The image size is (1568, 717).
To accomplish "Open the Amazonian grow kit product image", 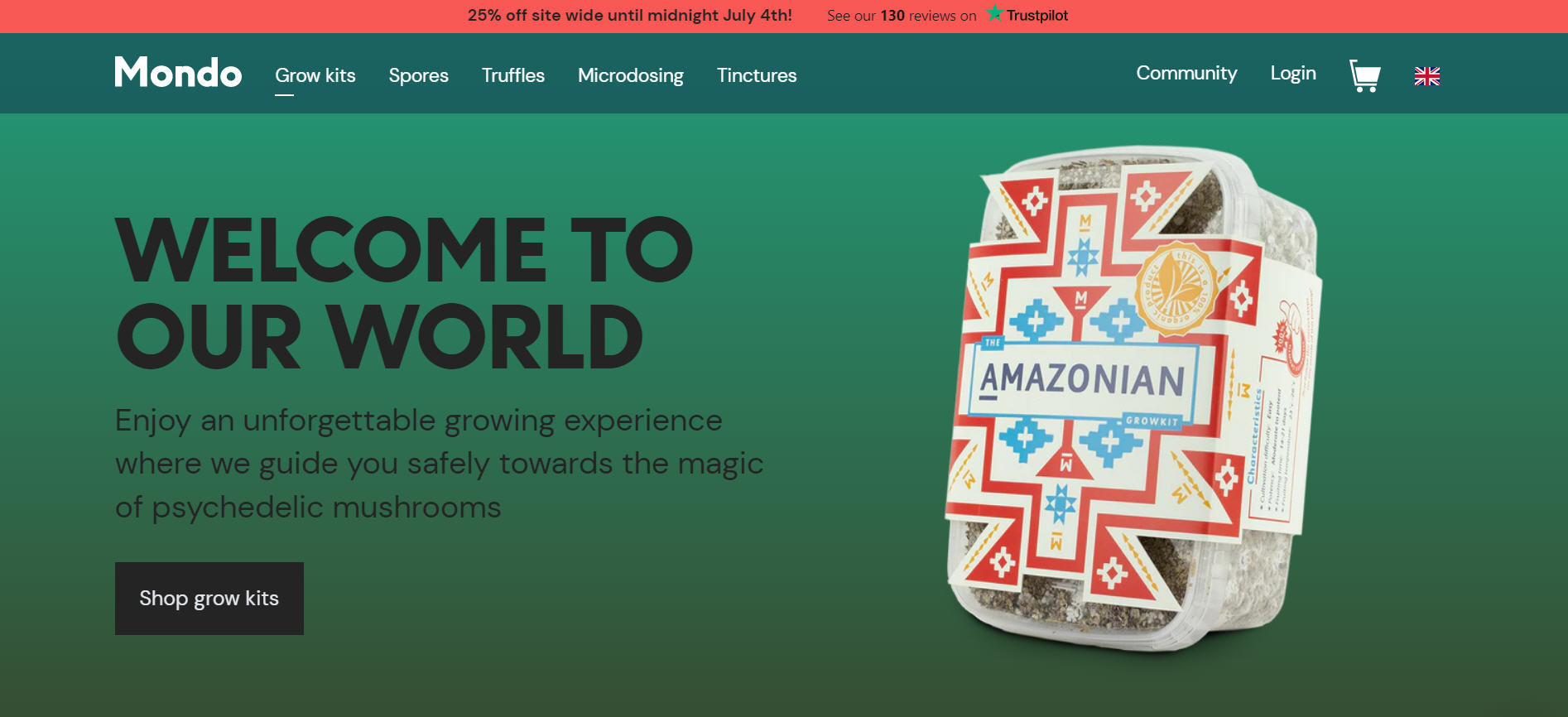I will coord(1133,397).
